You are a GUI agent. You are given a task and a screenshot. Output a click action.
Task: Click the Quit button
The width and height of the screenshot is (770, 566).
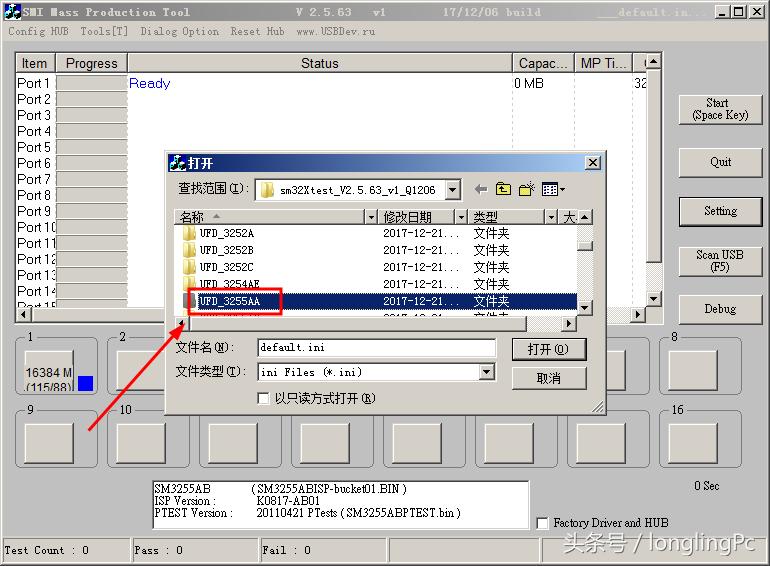[720, 162]
